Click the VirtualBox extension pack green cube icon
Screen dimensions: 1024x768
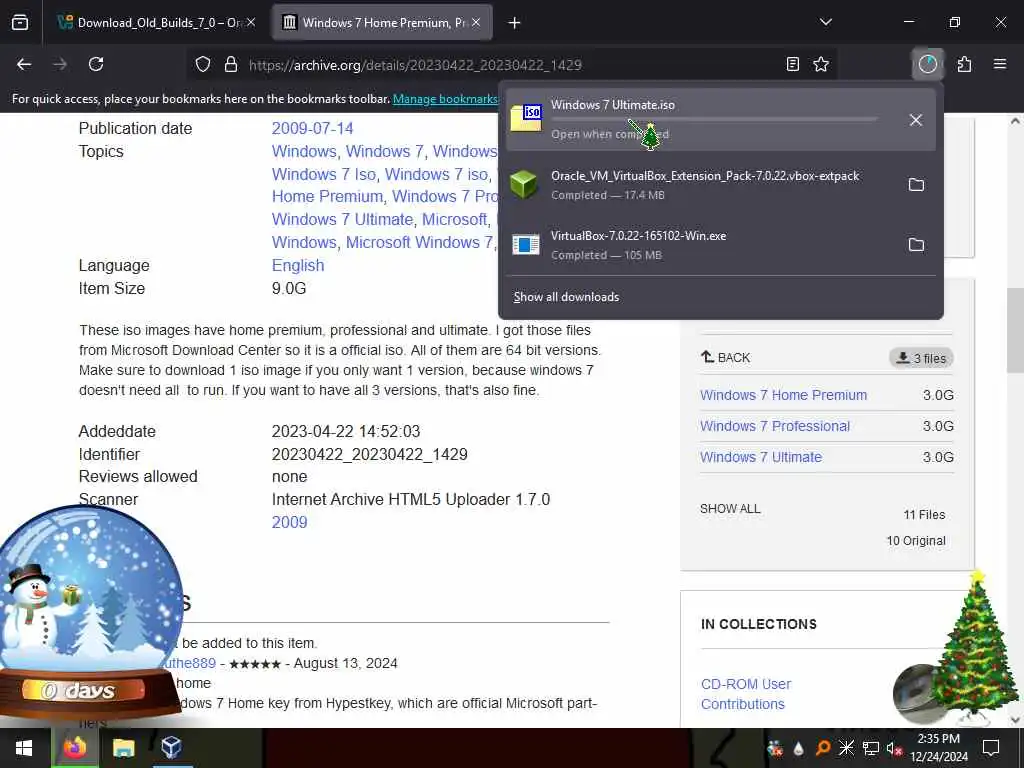click(524, 185)
